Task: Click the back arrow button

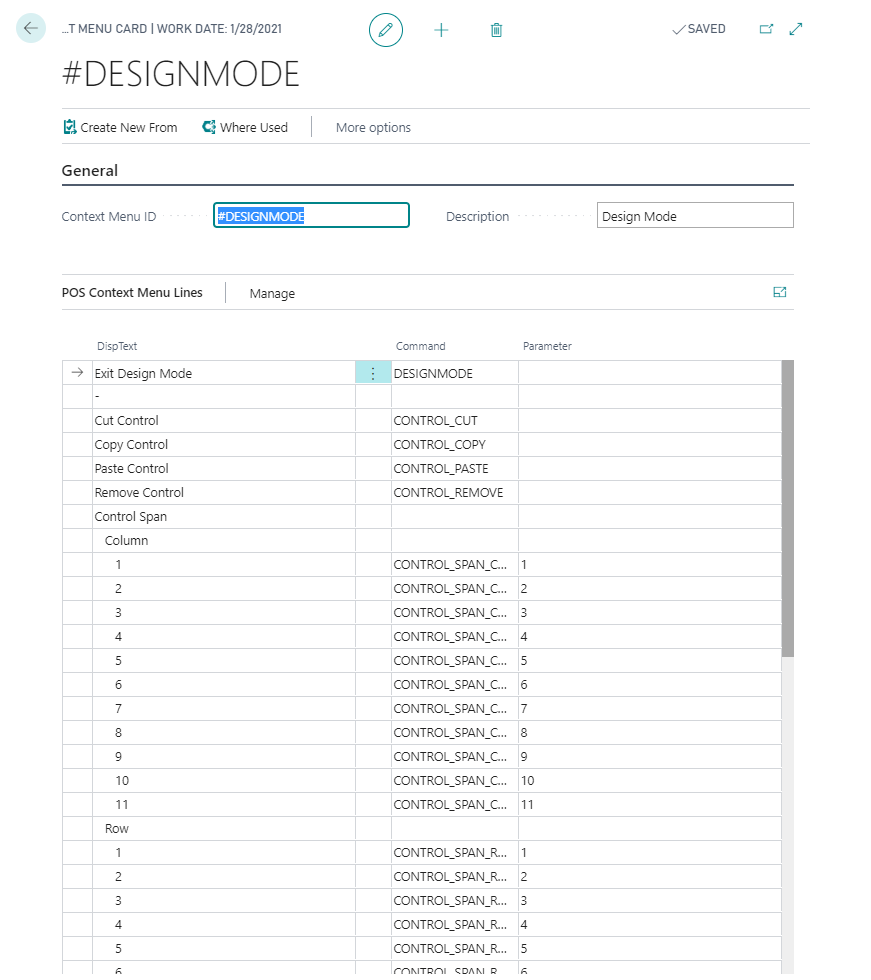Action: [x=31, y=28]
